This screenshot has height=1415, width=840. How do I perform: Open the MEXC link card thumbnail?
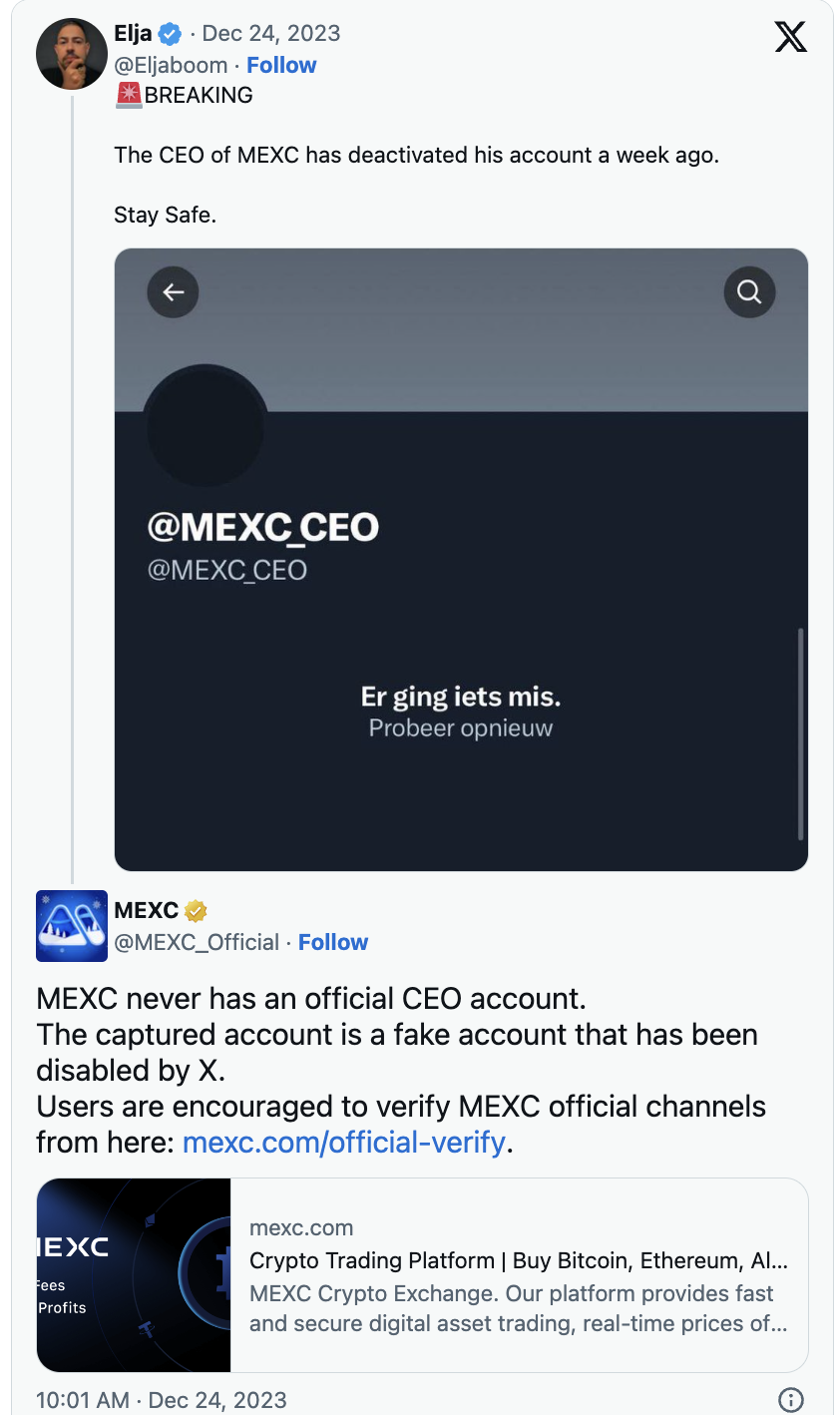(134, 1275)
